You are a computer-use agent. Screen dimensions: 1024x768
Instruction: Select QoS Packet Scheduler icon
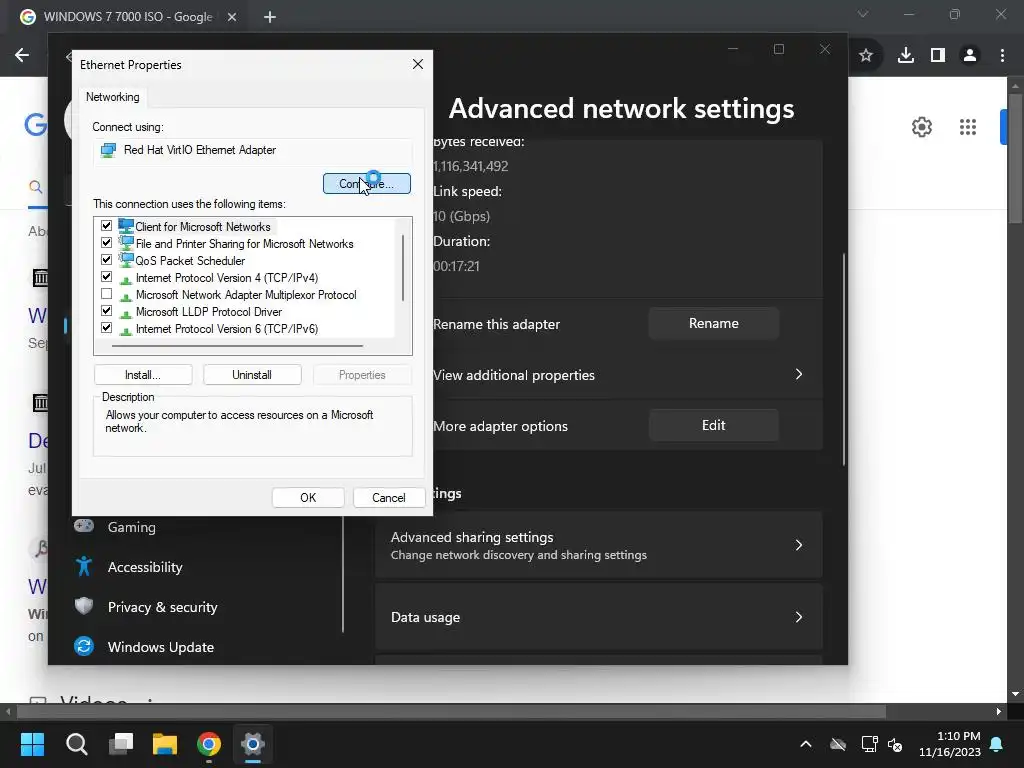pos(125,260)
